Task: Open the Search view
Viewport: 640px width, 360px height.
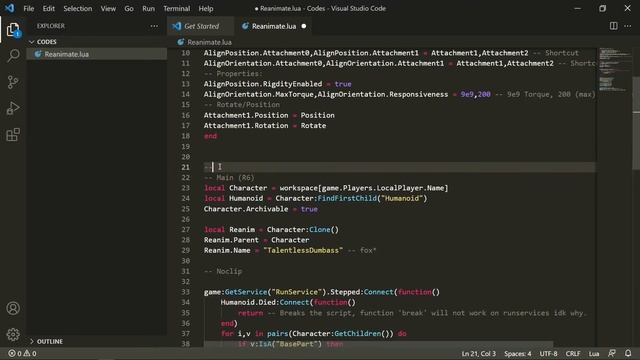Action: (x=13, y=56)
